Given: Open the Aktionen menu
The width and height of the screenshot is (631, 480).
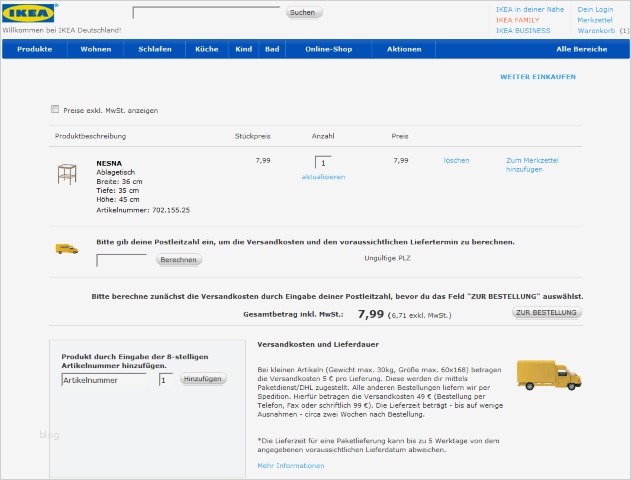Looking at the screenshot, I should pyautogui.click(x=404, y=49).
